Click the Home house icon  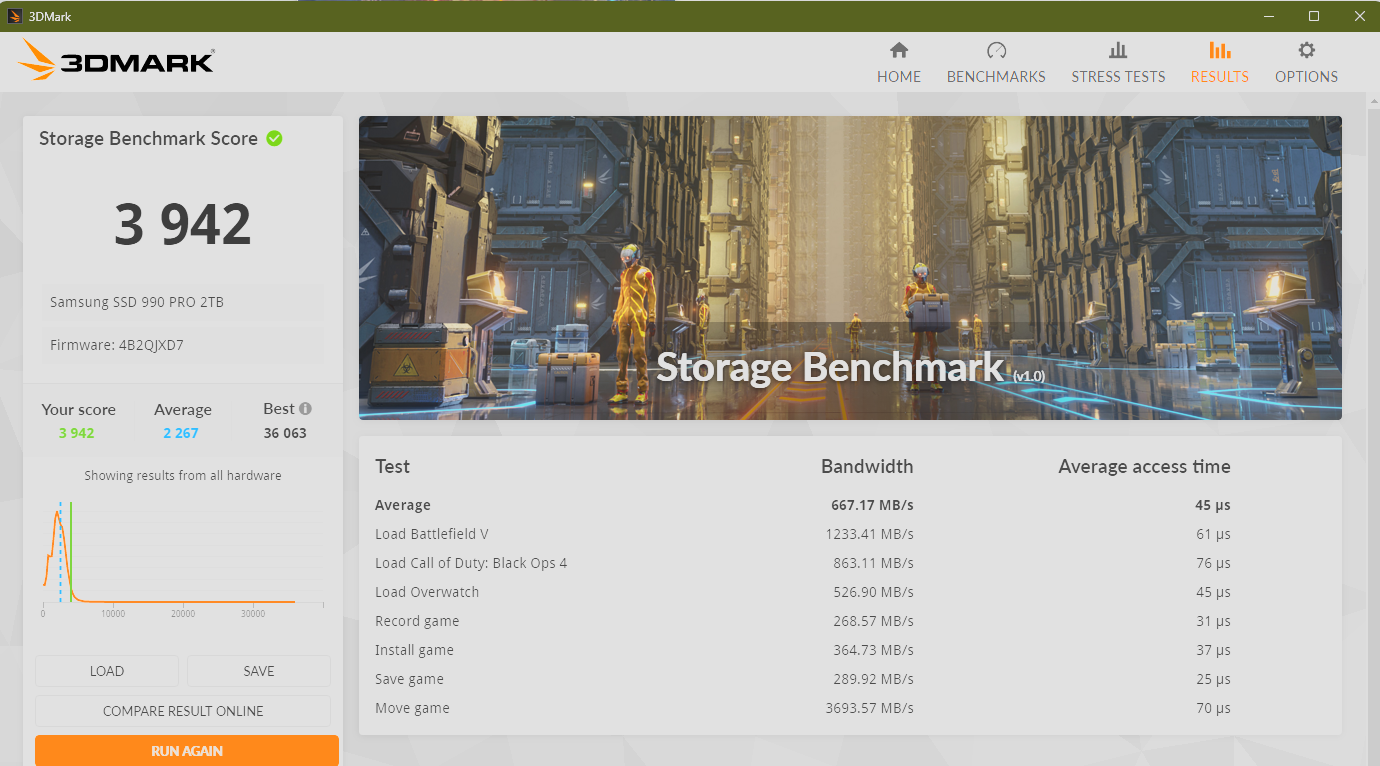tap(898, 51)
